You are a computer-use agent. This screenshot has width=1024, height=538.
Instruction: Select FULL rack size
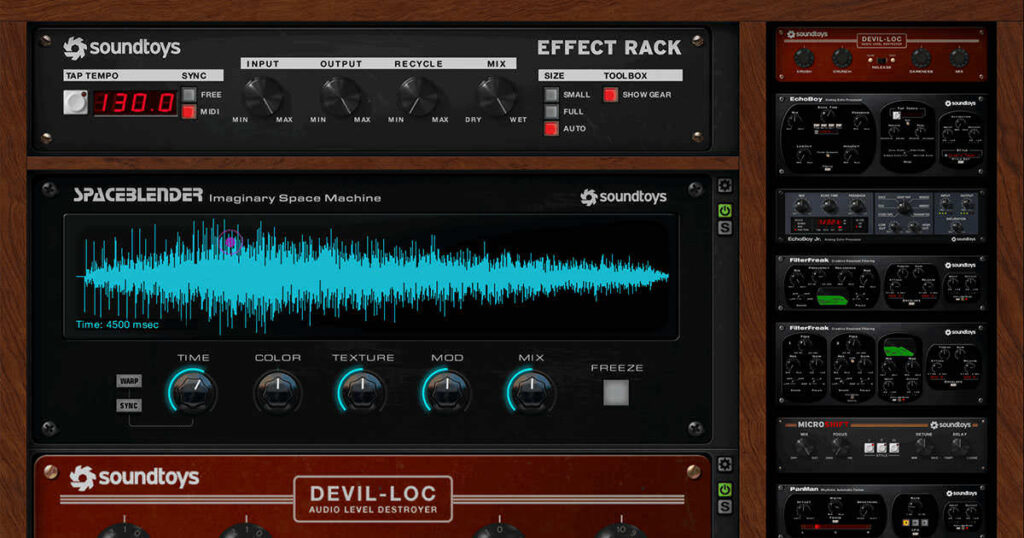551,112
